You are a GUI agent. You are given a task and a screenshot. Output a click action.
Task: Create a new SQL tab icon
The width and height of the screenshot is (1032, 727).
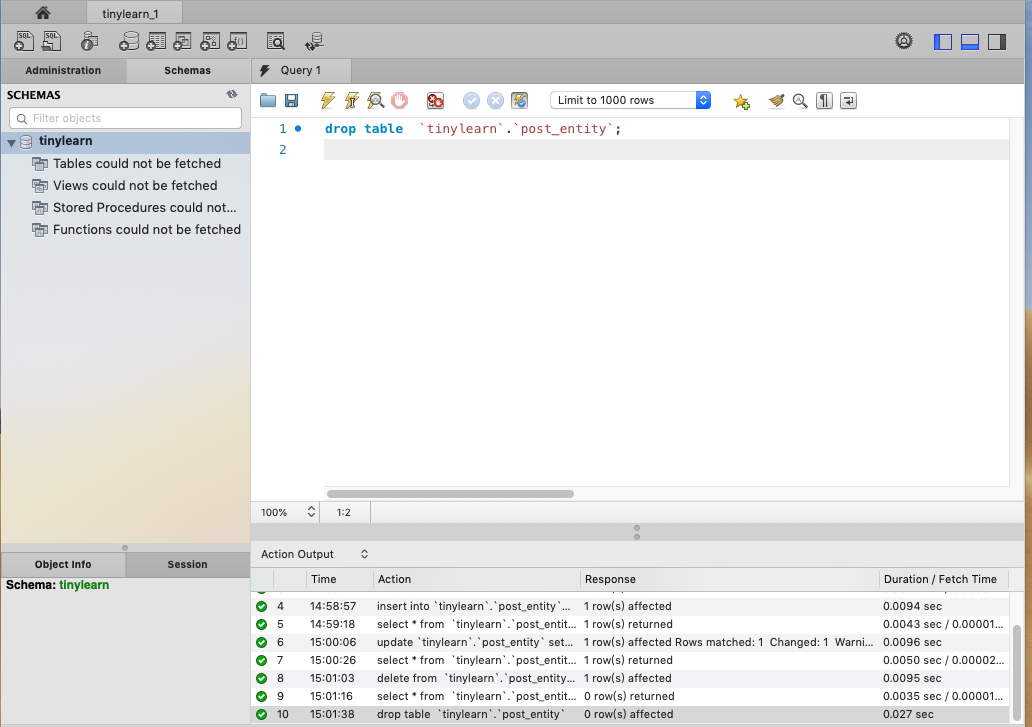point(24,41)
